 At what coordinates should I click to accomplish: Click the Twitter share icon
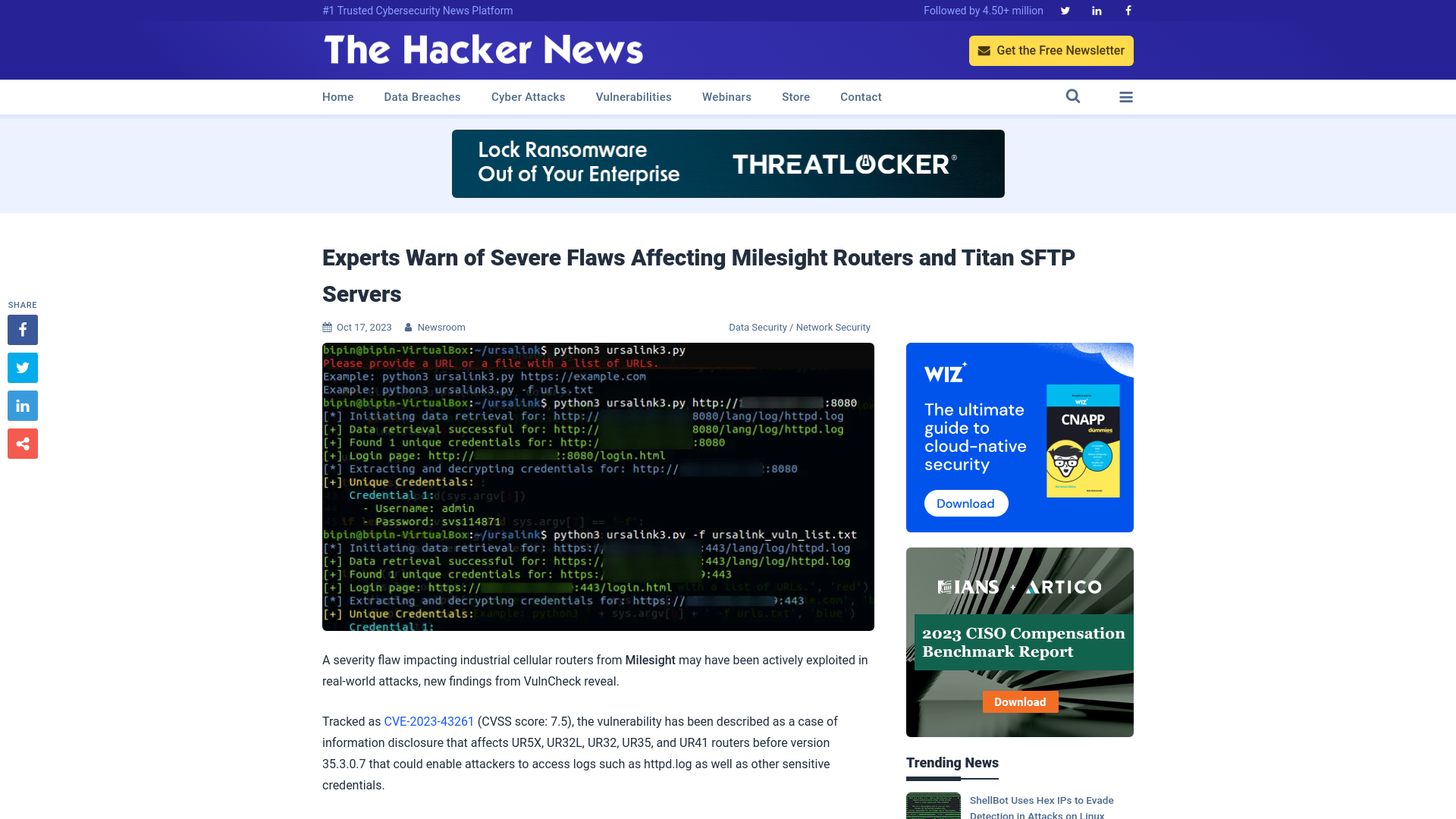point(22,367)
